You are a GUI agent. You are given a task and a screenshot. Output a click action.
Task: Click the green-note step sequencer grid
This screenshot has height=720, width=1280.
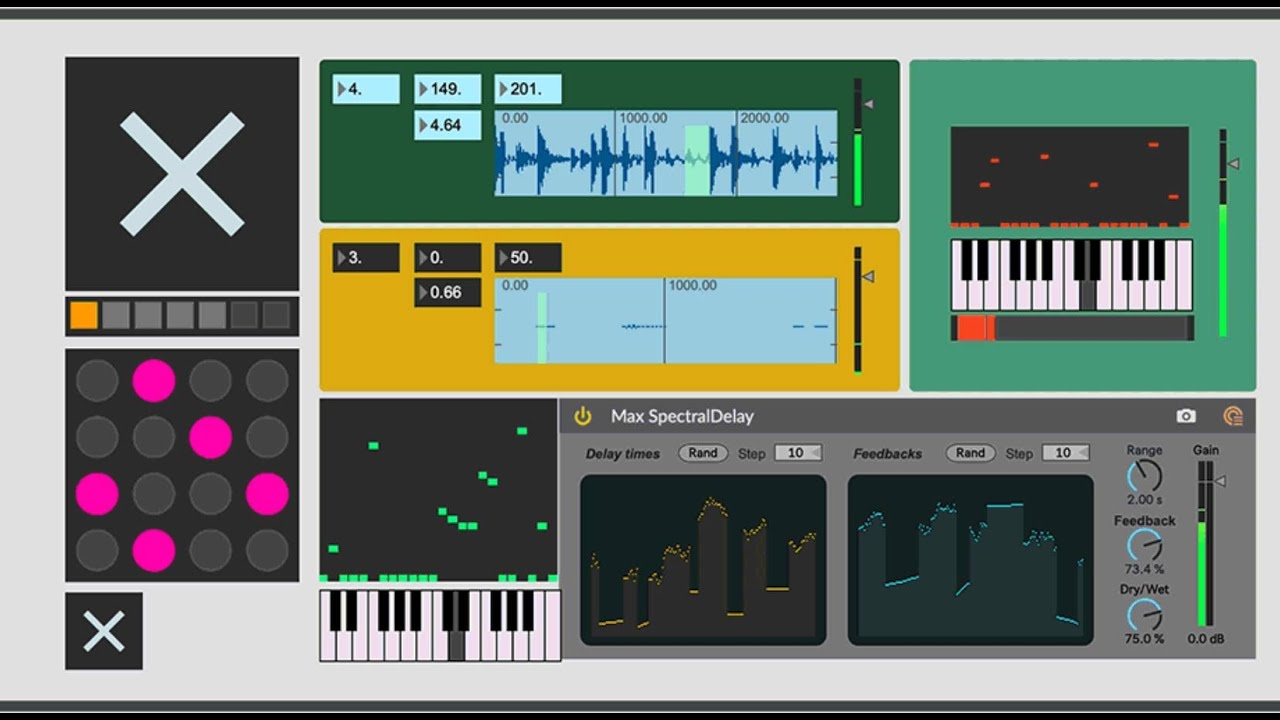pos(439,490)
